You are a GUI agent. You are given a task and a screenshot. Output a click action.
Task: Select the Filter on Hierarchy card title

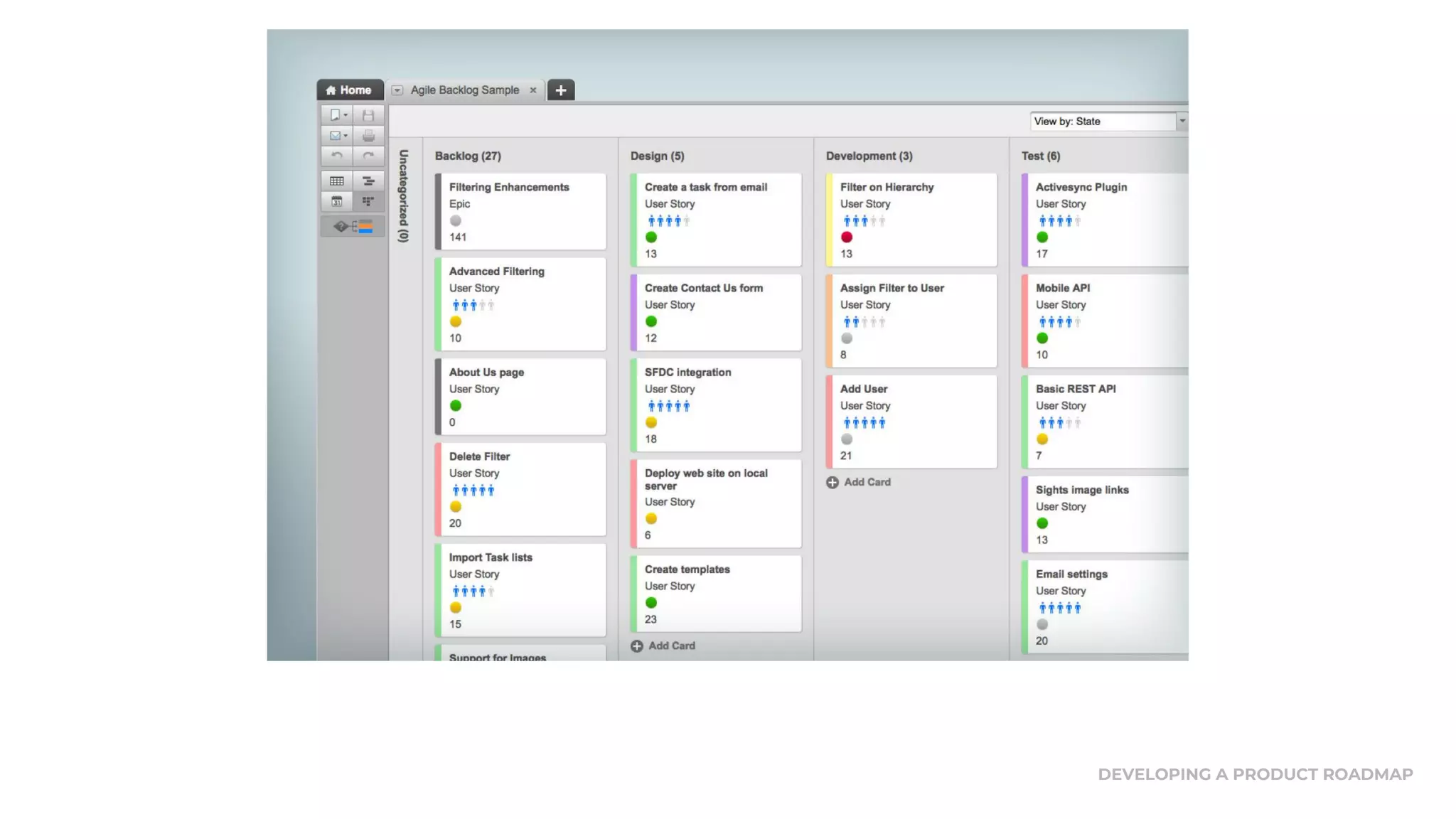coord(887,187)
